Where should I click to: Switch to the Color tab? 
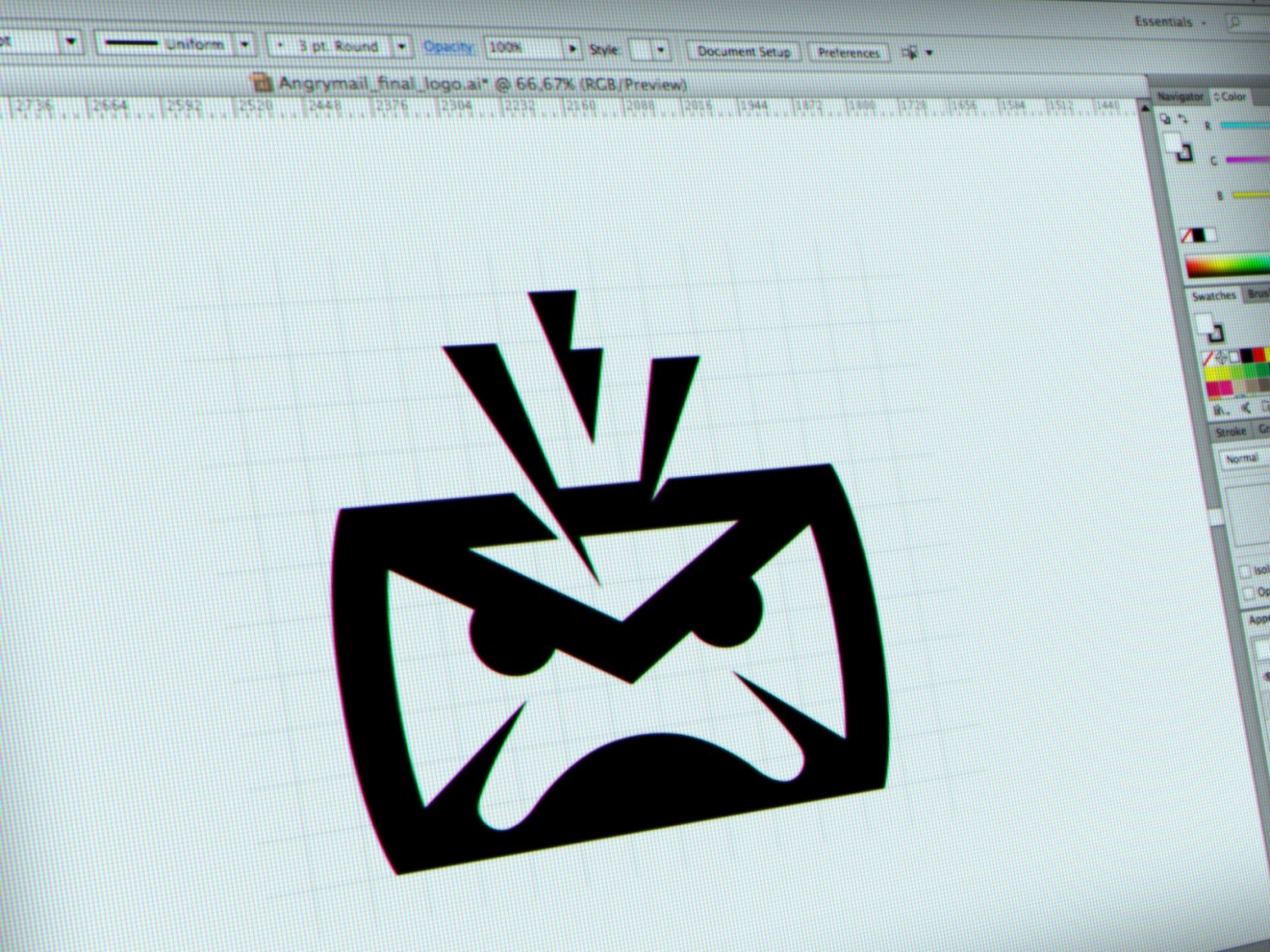(1230, 96)
